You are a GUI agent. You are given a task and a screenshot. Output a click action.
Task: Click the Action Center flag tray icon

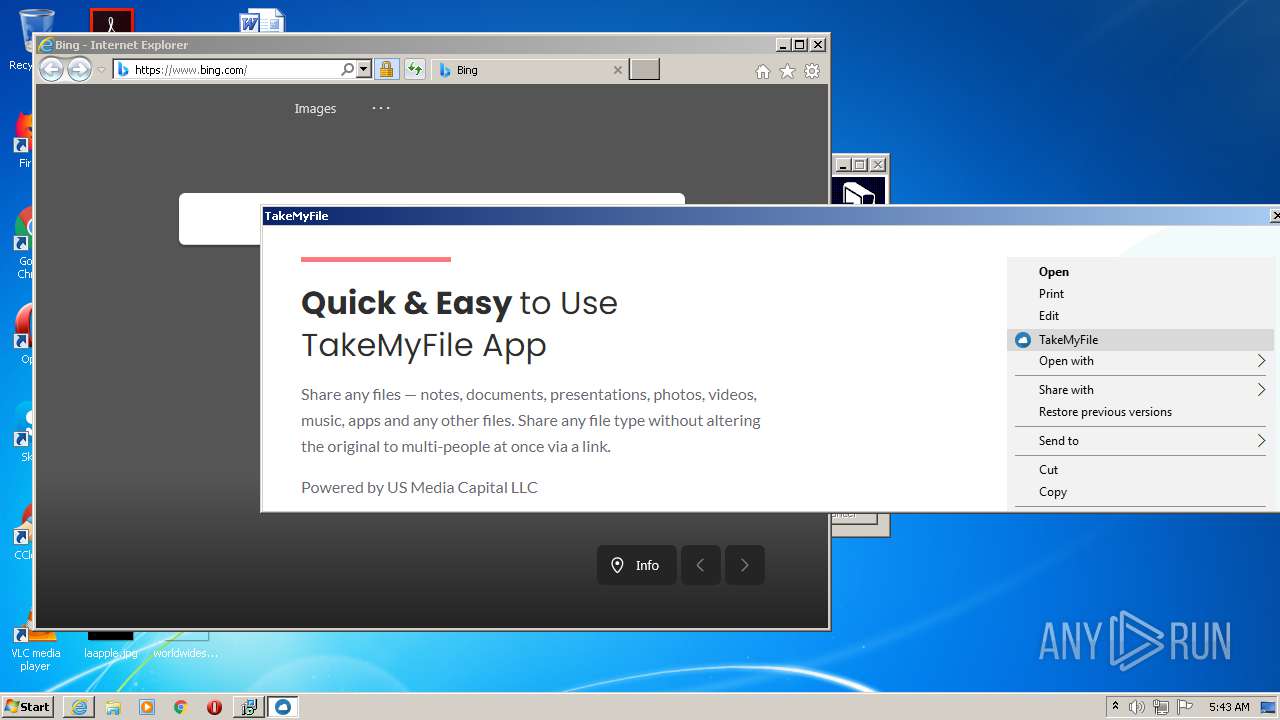(1184, 707)
